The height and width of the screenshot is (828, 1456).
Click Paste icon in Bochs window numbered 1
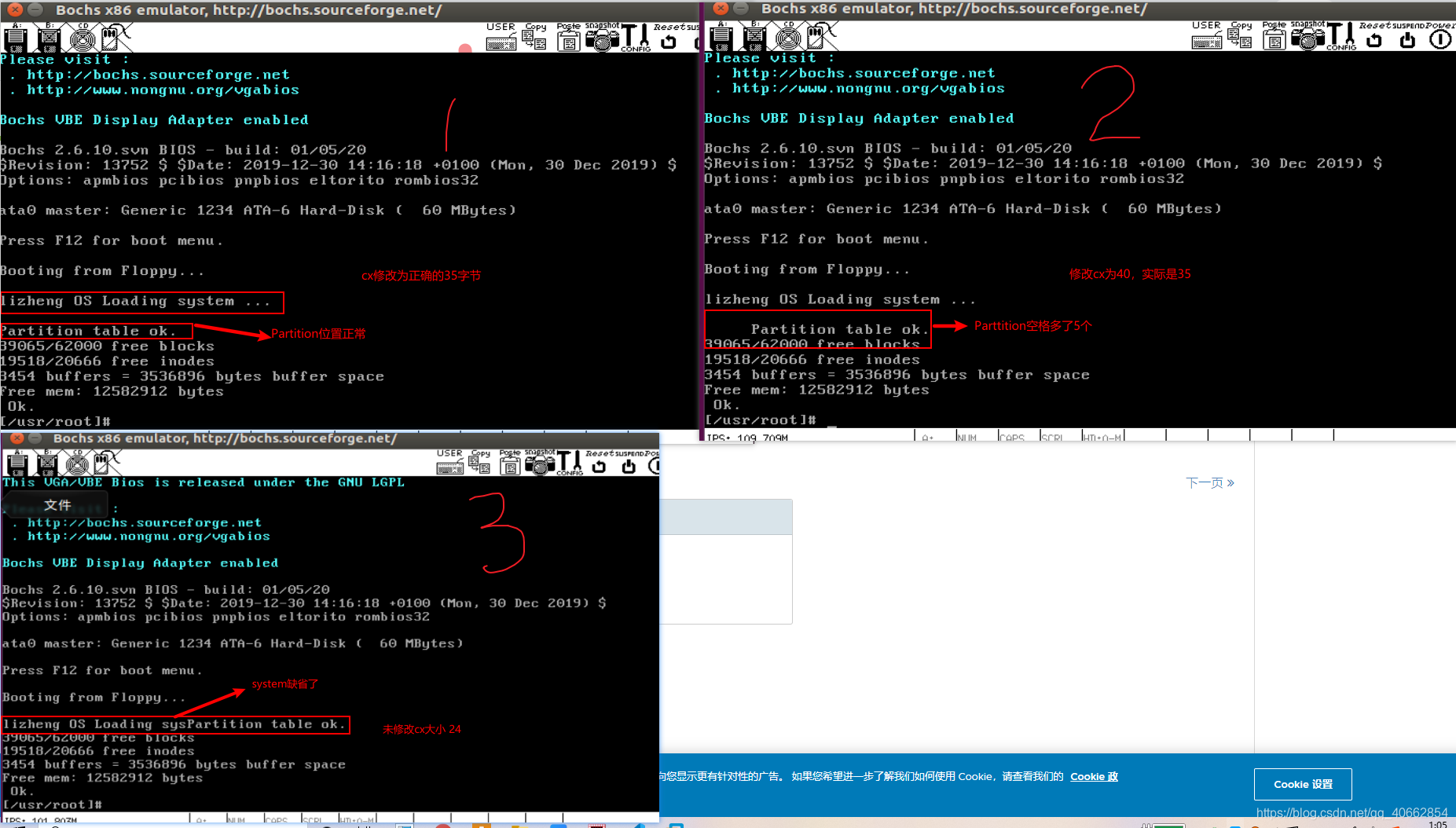(568, 38)
